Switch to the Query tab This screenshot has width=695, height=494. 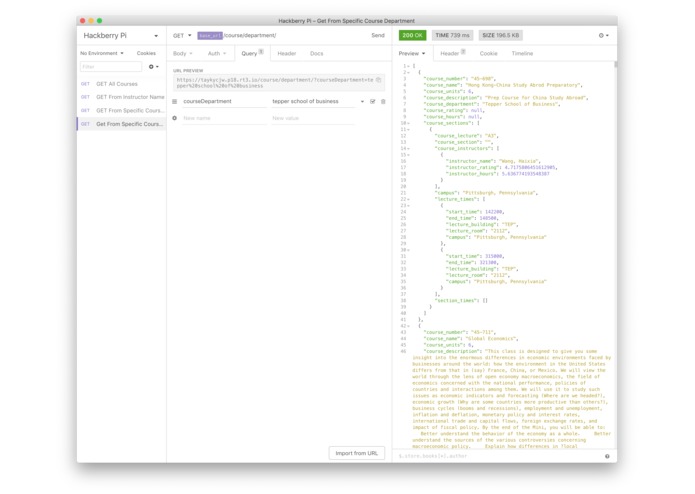coord(252,54)
